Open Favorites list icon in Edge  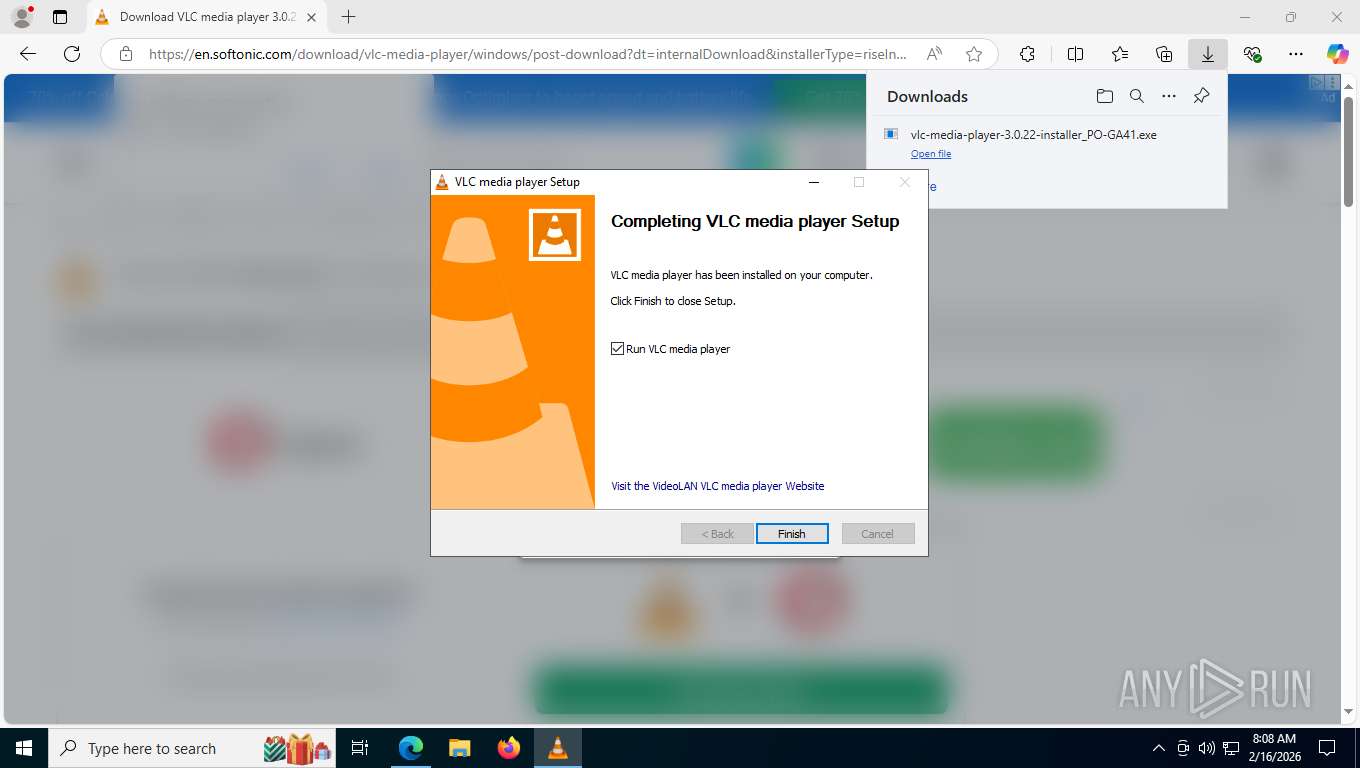pos(1120,54)
